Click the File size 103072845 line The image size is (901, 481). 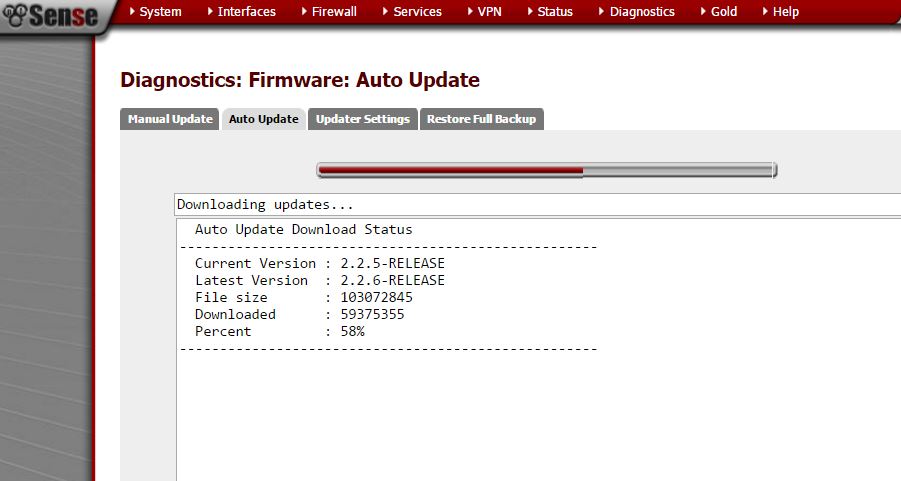coord(303,297)
